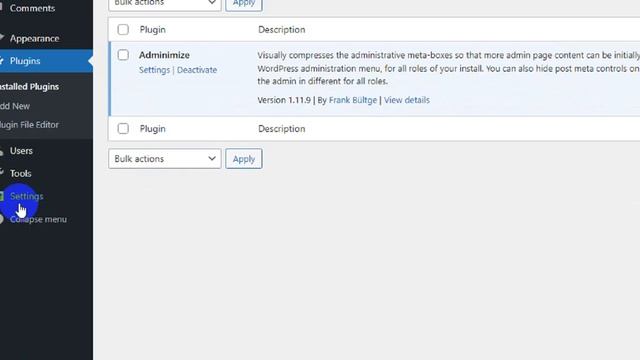This screenshot has height=360, width=640.
Task: Click the top Apply button
Action: coord(244,4)
